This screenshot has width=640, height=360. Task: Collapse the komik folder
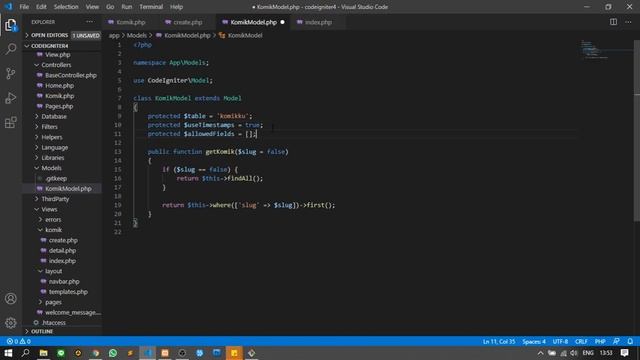pos(53,230)
